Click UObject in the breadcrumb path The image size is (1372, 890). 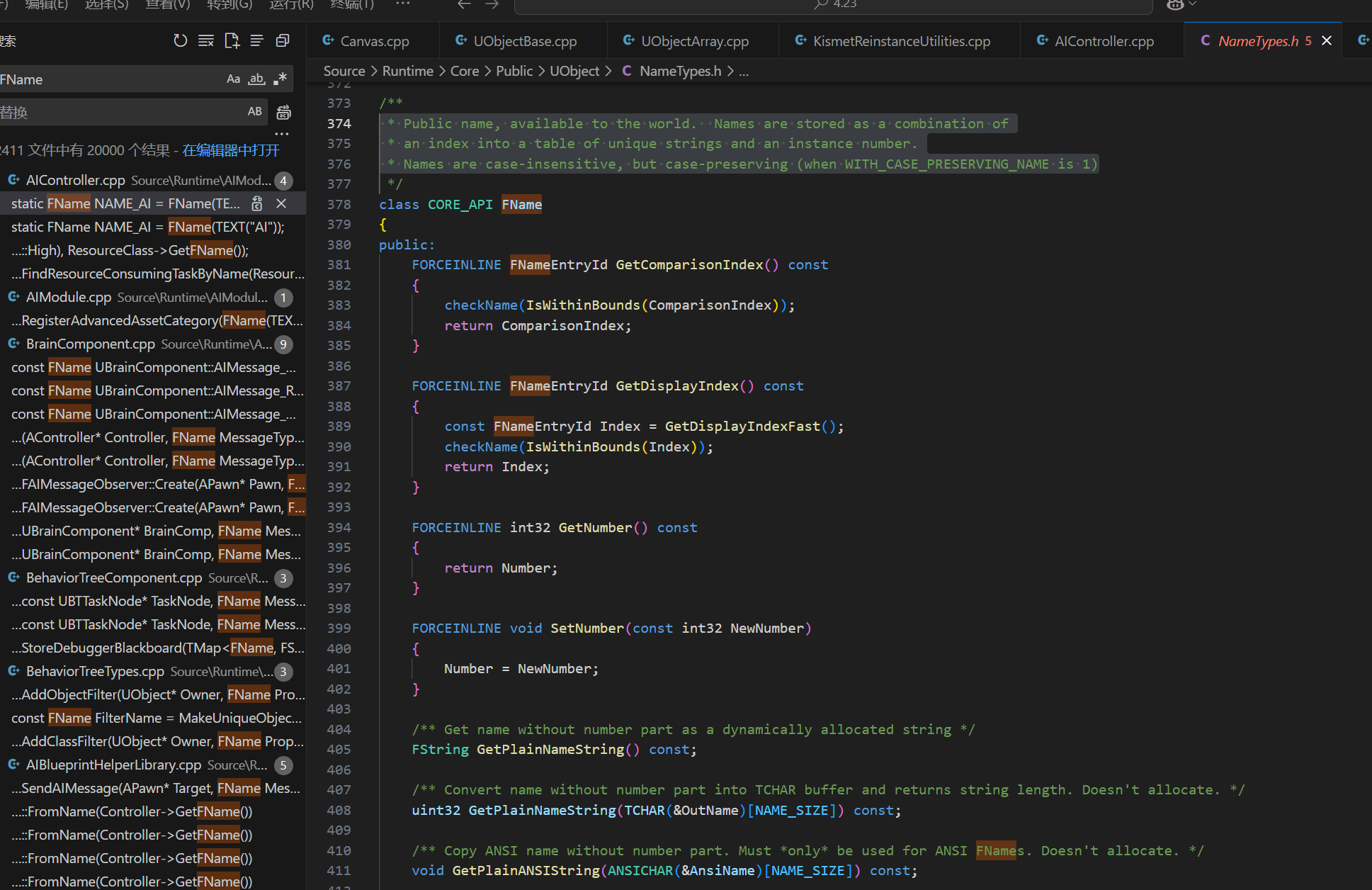tap(574, 71)
